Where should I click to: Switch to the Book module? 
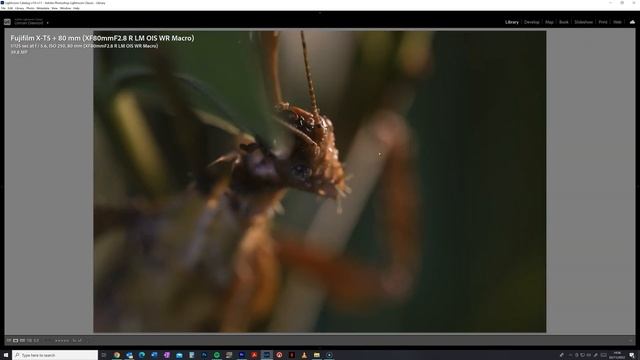click(564, 22)
